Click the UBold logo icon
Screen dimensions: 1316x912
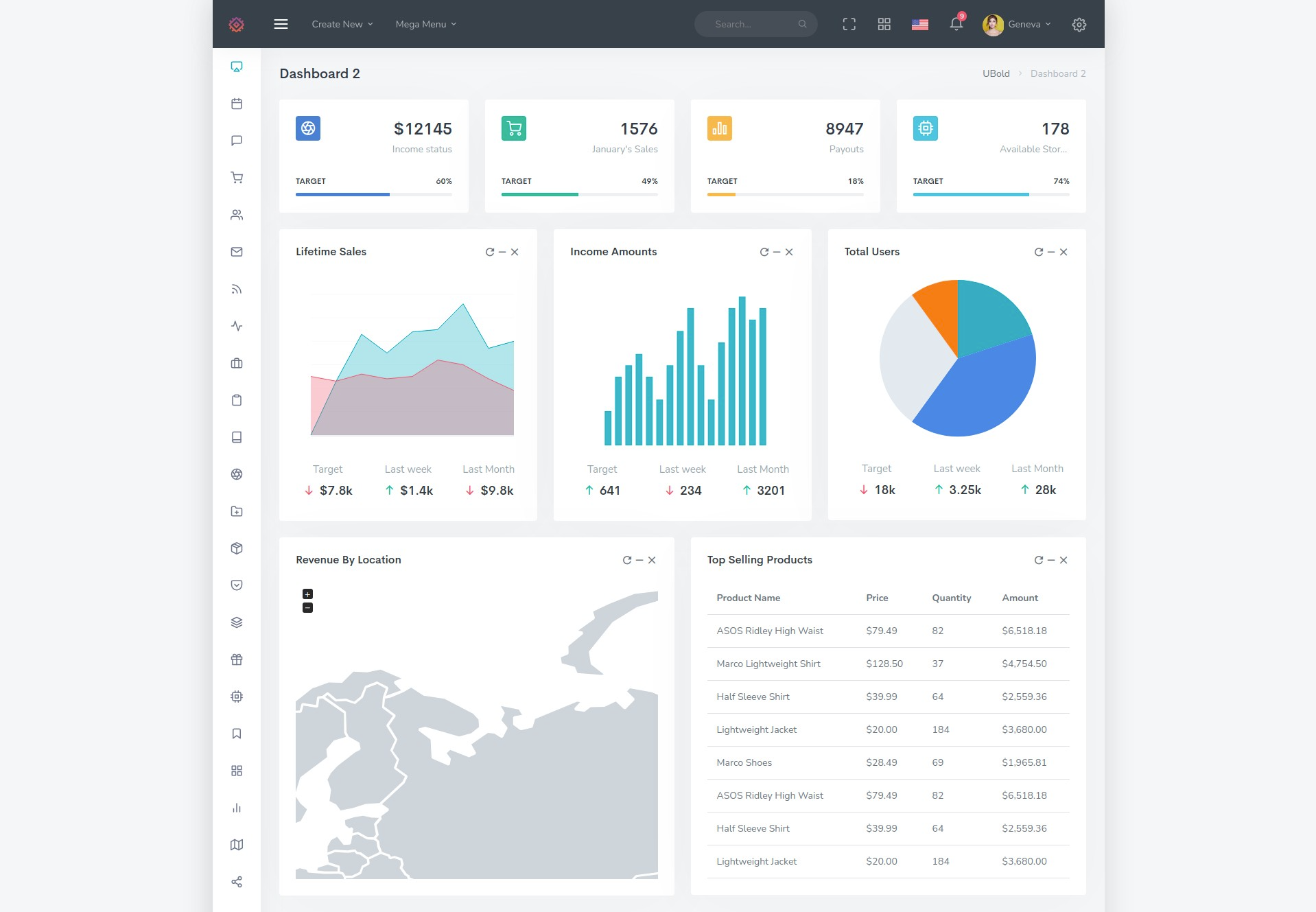click(x=236, y=25)
